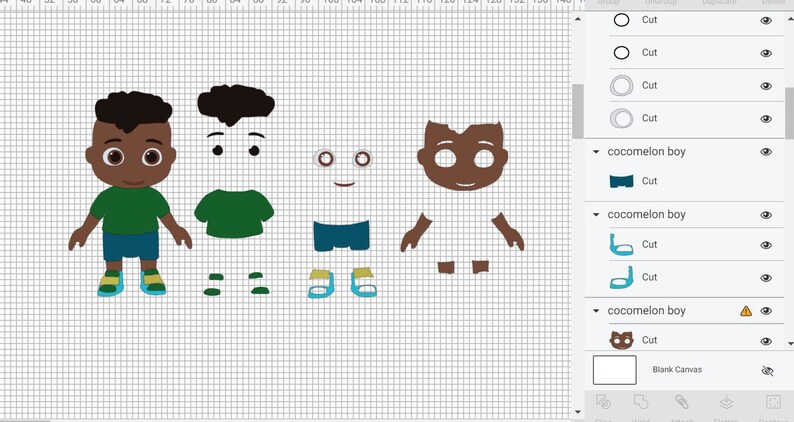Select the cocomelon boy group name beside warning icon
The height and width of the screenshot is (422, 794).
pos(647,311)
